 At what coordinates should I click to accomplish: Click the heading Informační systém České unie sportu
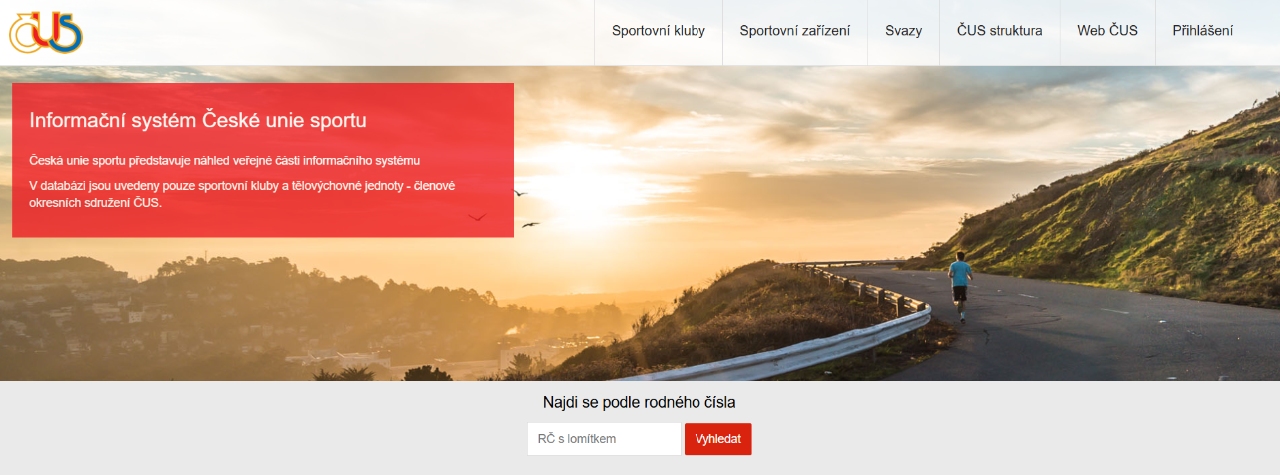pos(198,121)
